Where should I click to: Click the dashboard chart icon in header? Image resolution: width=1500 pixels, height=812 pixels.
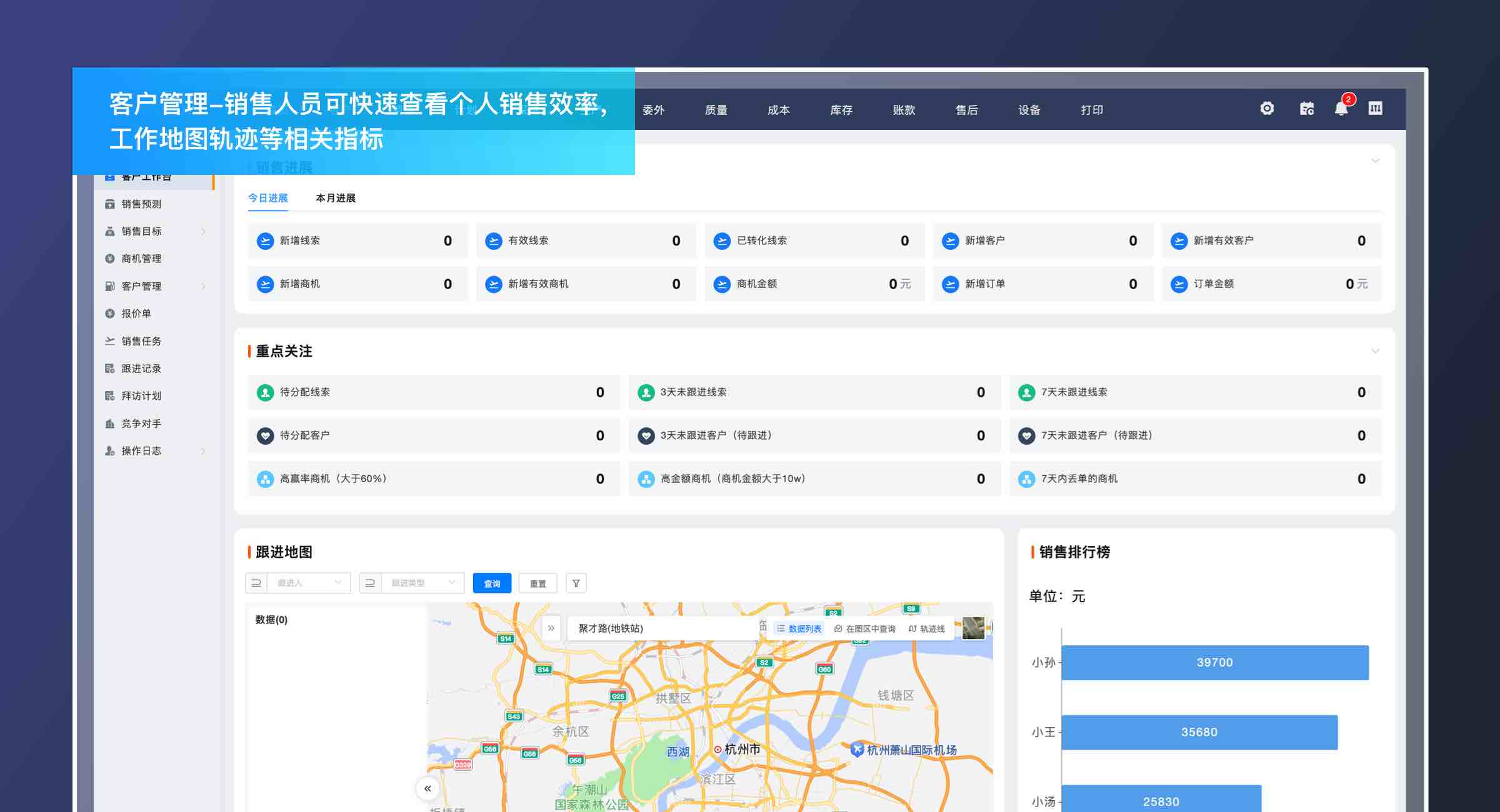coord(1375,109)
